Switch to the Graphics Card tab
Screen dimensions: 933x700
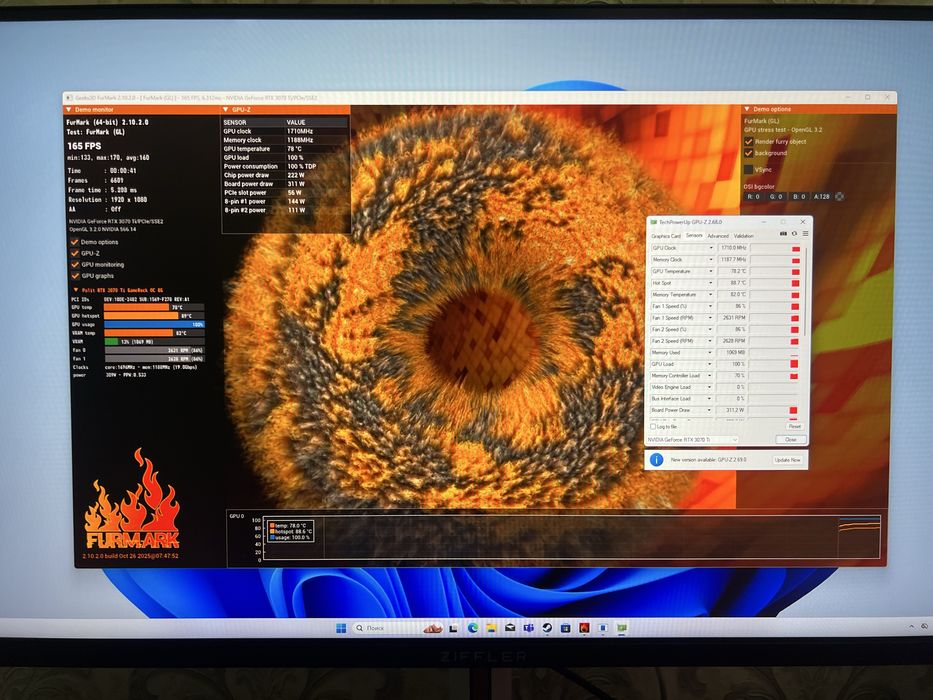tap(666, 236)
